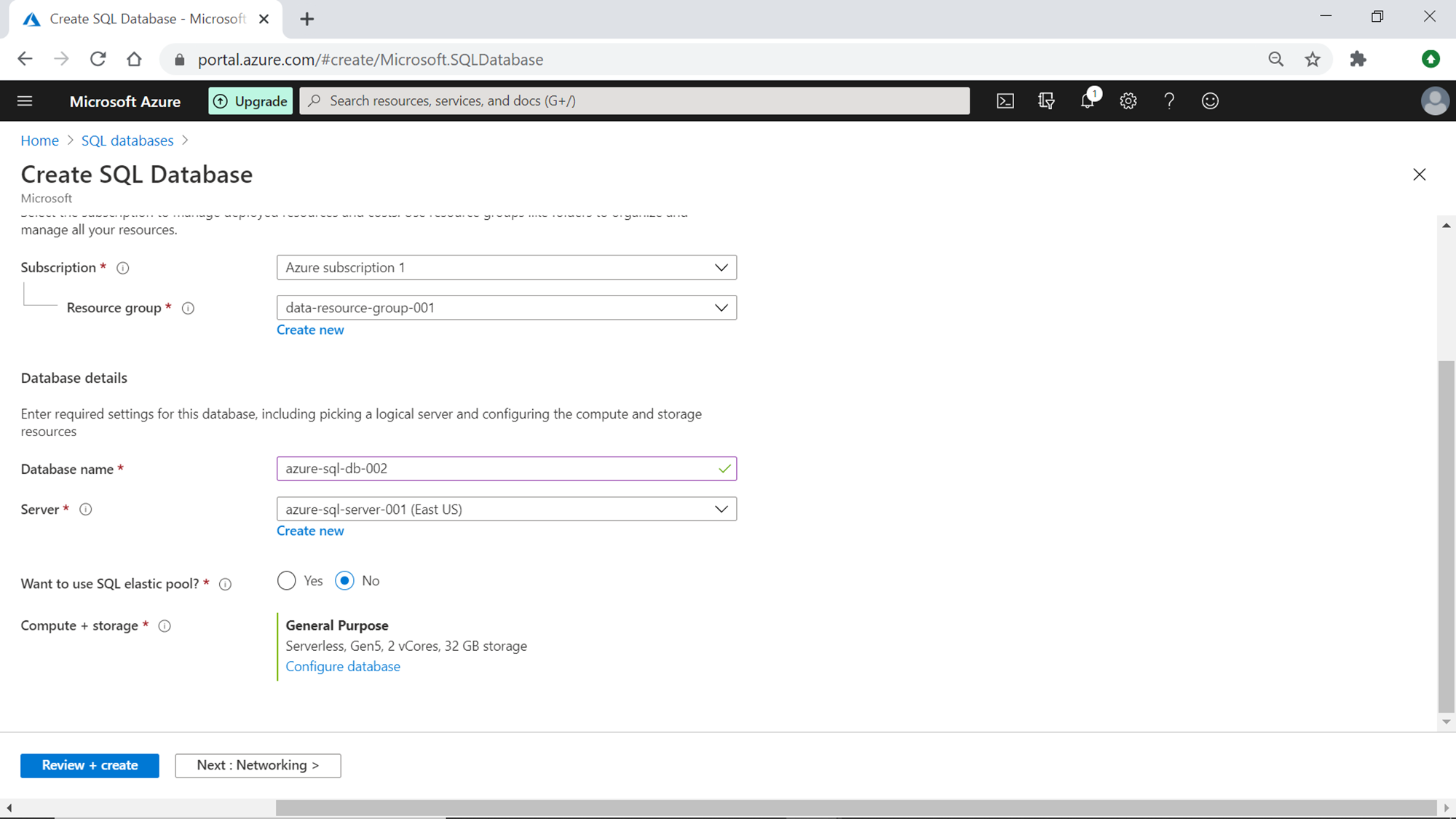Open portal settings gear
Screen dimensions: 1456x819
tap(1128, 101)
